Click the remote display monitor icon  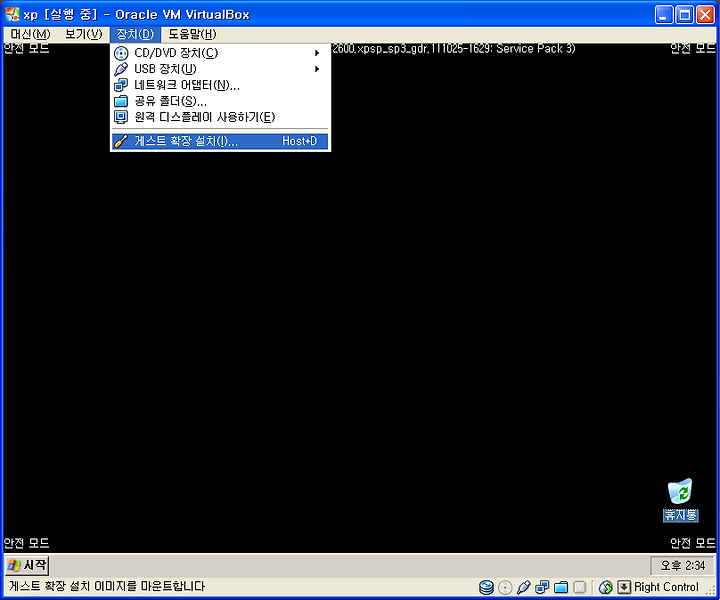pyautogui.click(x=121, y=117)
